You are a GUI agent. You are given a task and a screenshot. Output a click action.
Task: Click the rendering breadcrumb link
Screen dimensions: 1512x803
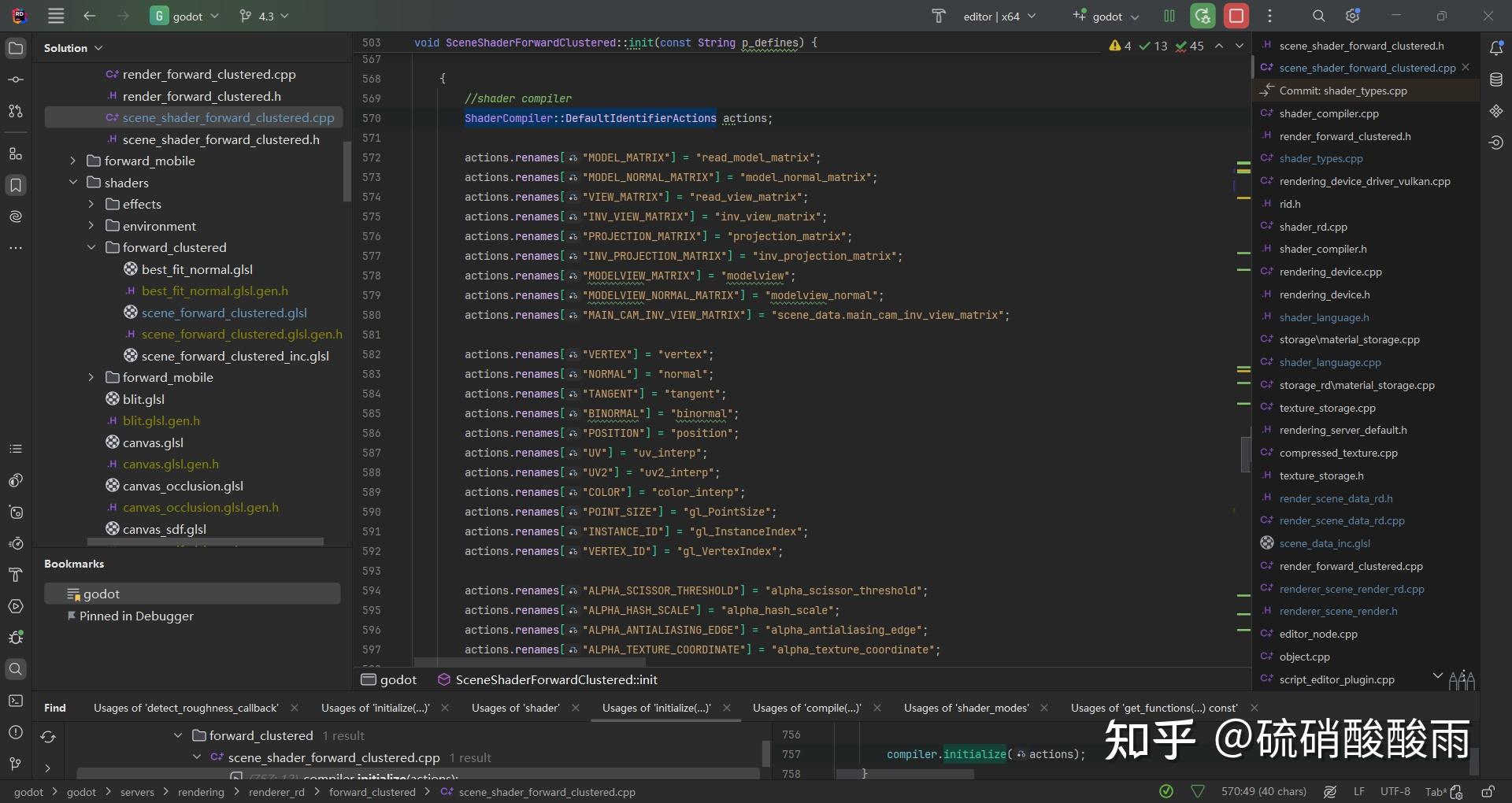[201, 792]
